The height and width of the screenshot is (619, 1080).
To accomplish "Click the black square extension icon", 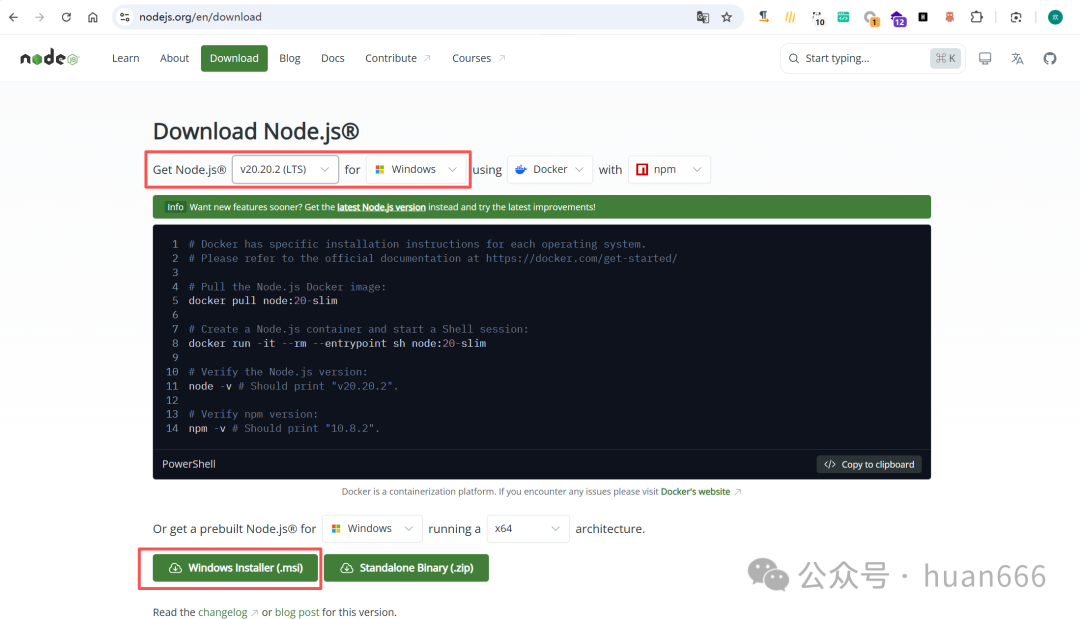I will point(923,17).
